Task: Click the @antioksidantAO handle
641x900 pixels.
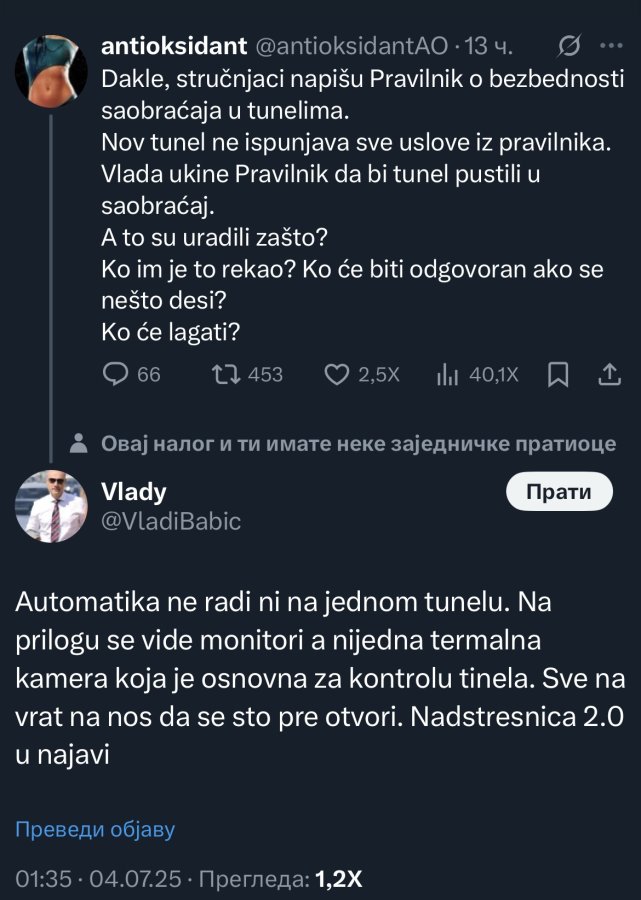Action: tap(355, 46)
